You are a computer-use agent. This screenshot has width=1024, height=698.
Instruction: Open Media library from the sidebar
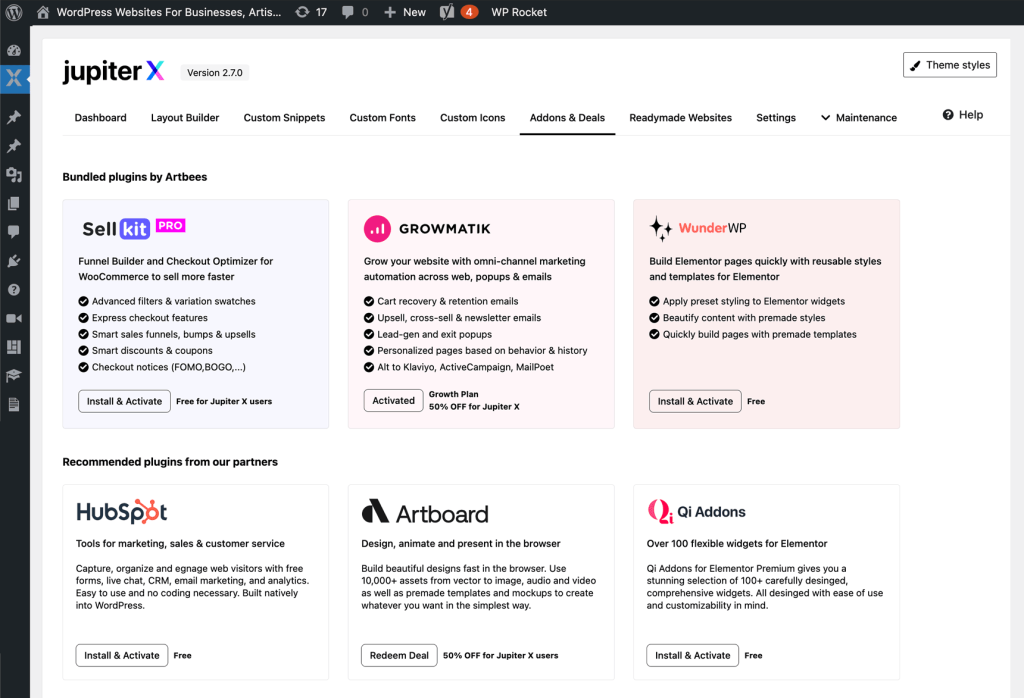[14, 175]
